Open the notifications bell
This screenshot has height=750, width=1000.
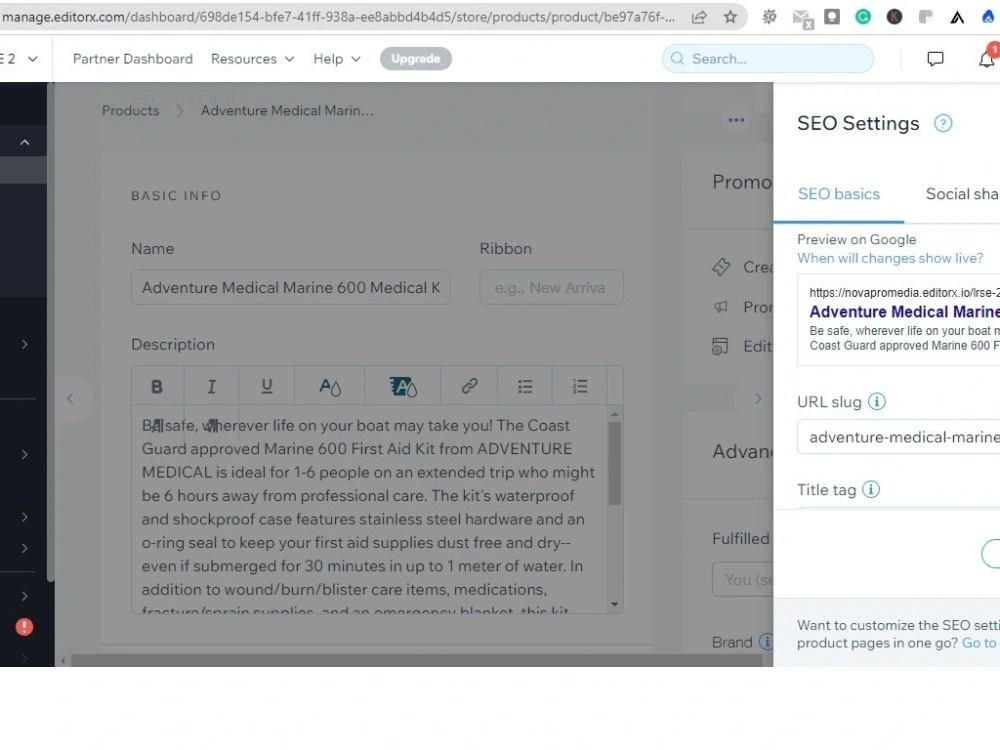point(987,59)
